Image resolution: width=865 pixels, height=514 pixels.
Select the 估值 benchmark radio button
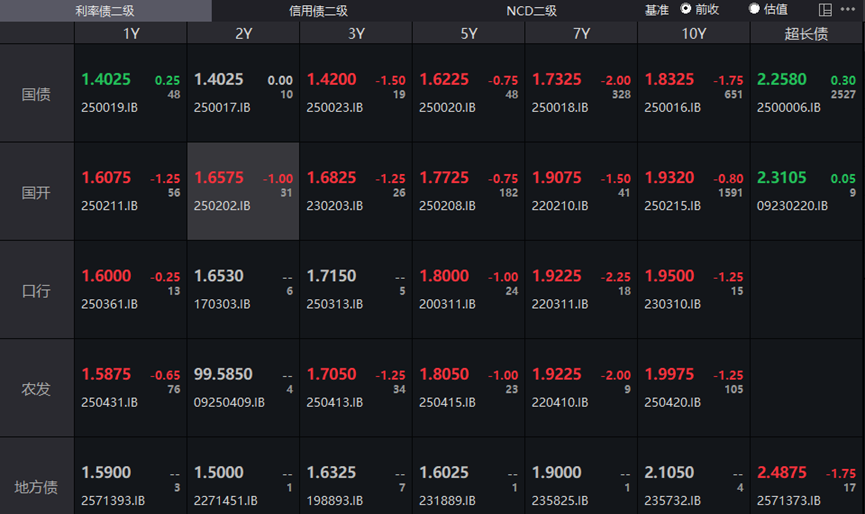tap(755, 9)
